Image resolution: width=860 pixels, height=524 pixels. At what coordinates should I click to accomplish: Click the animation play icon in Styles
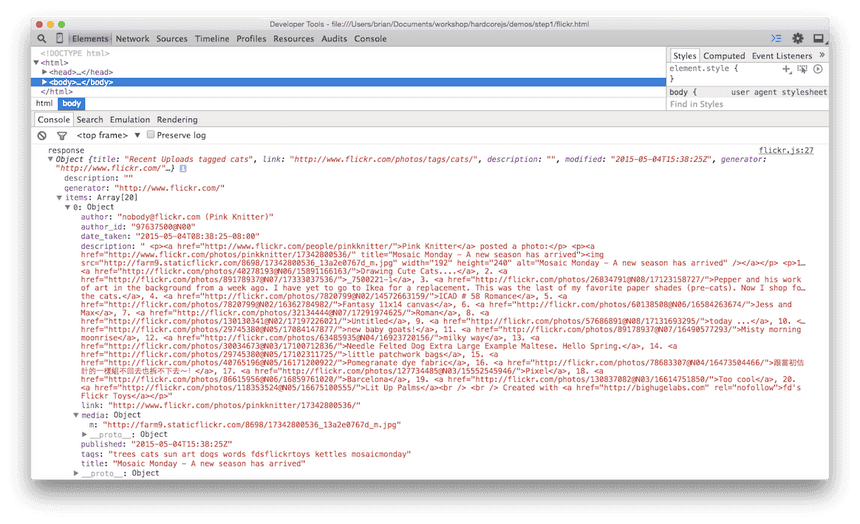[817, 69]
